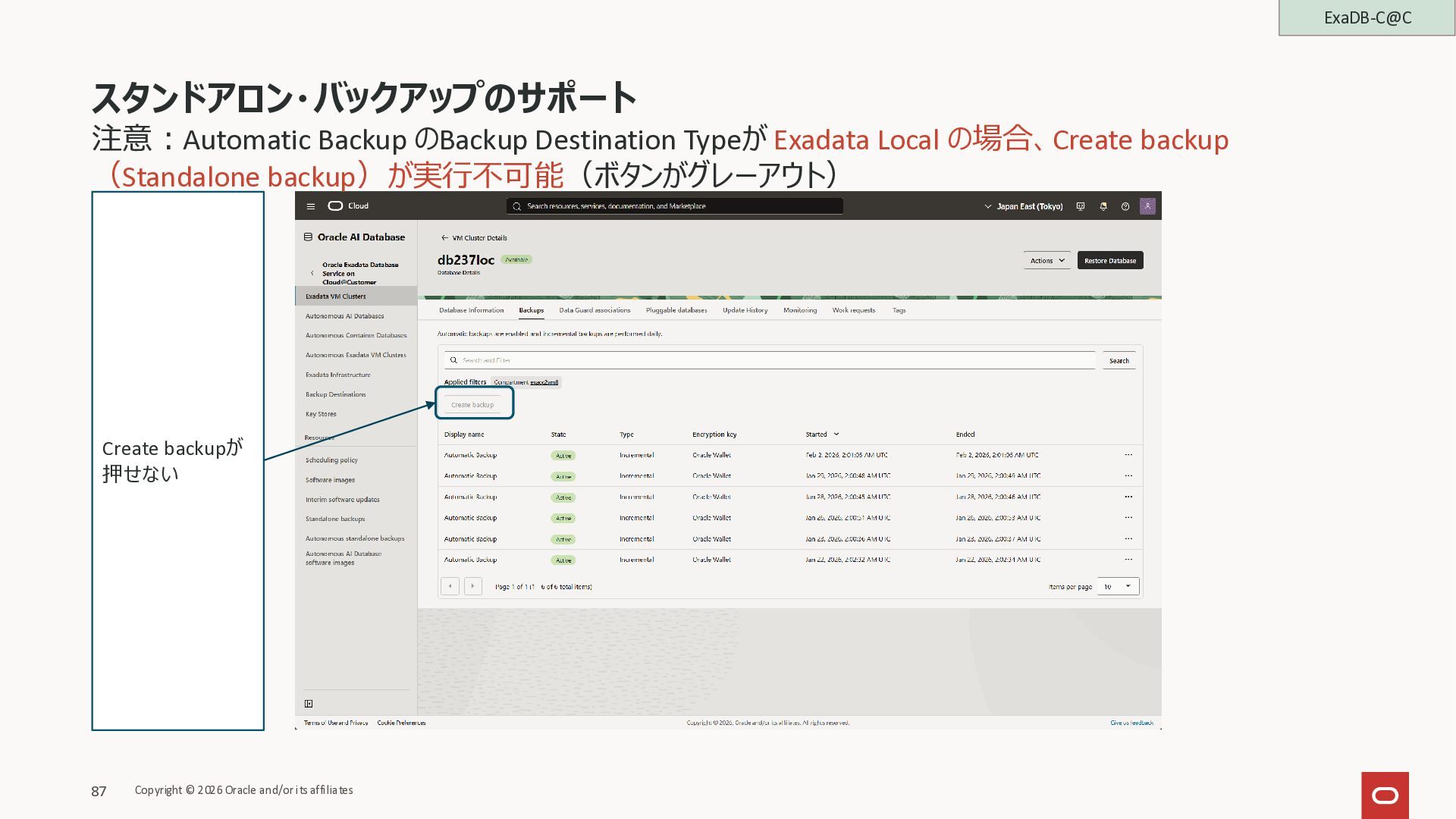Screen dimensions: 1456x819
Task: Select Backup Destinations in the sidebar
Action: tap(335, 394)
